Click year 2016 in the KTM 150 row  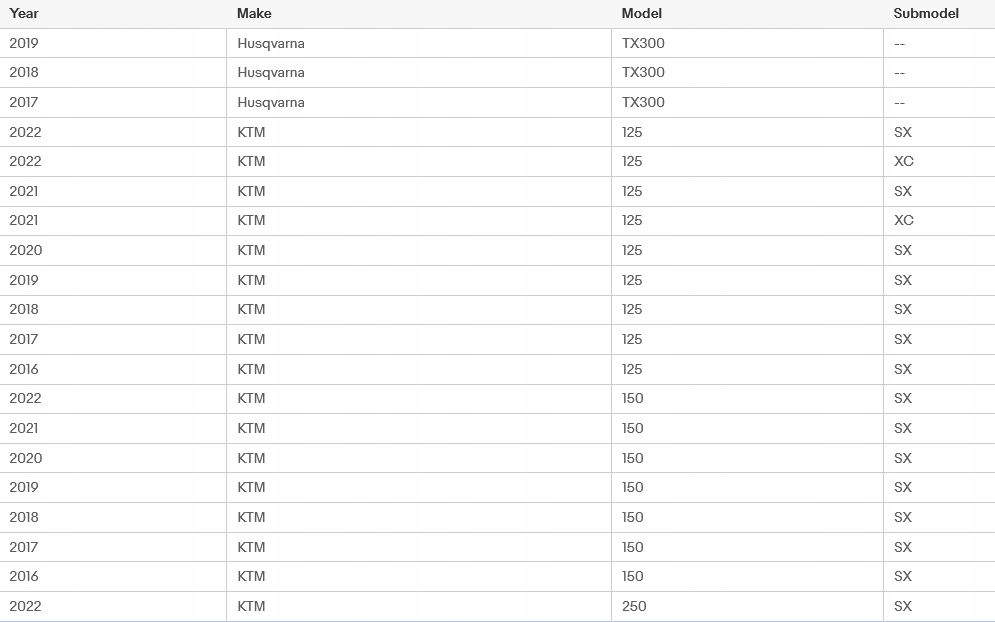[24, 576]
